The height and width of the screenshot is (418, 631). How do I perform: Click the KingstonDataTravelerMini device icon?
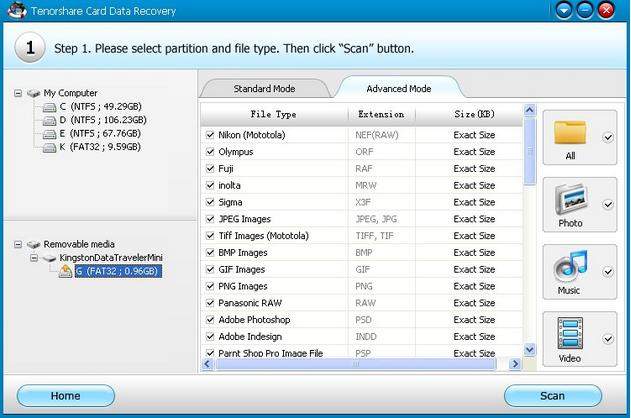tap(49, 257)
